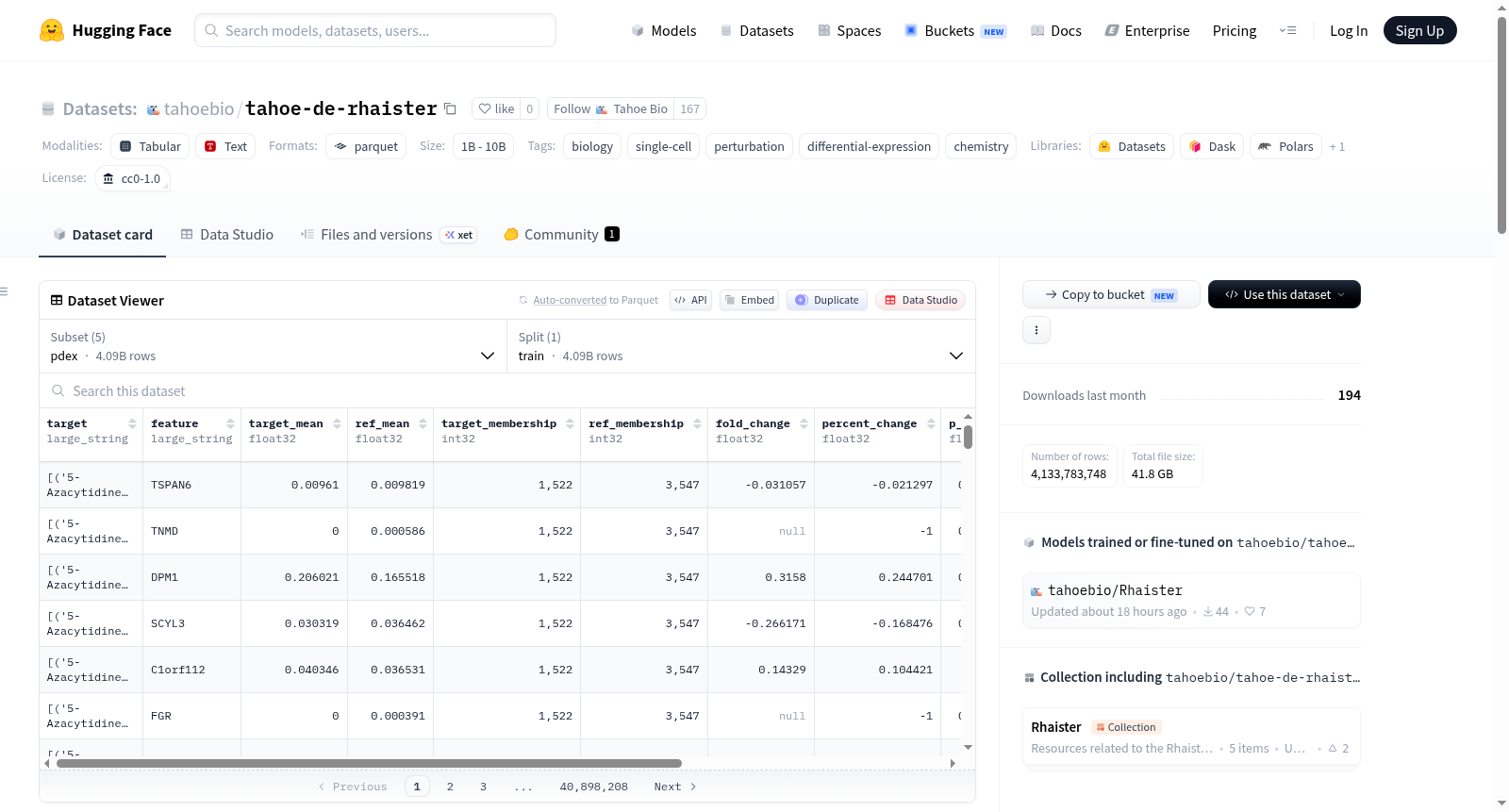Copy dataset to a bucket
Screen dimensions: 1509x812
(x=1111, y=294)
